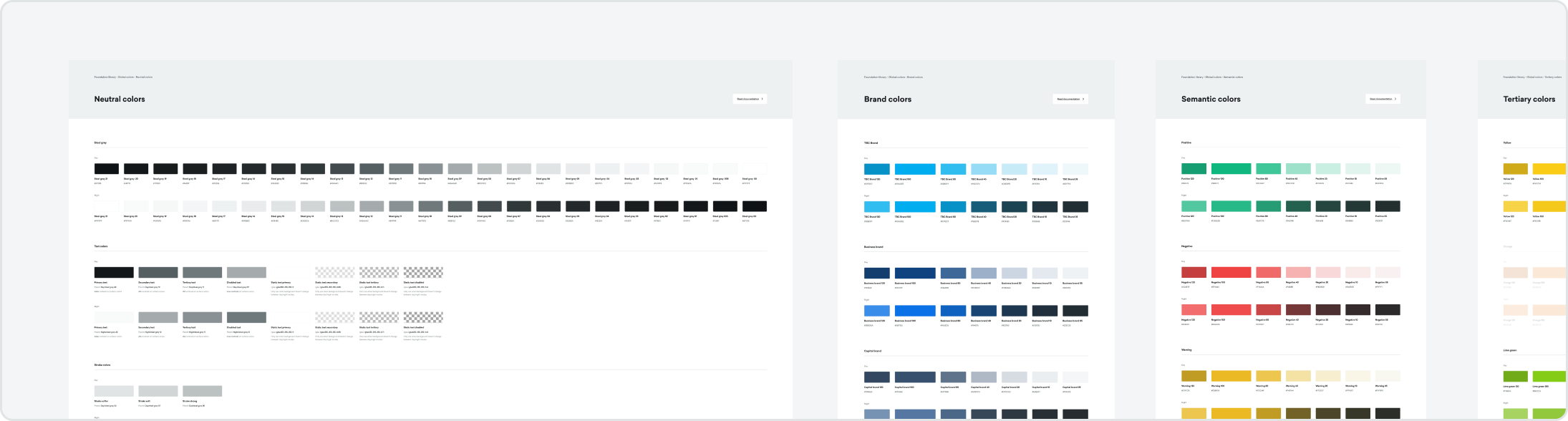This screenshot has width=1568, height=421.
Task: Click the Tertiary colors heading
Action: (1529, 100)
